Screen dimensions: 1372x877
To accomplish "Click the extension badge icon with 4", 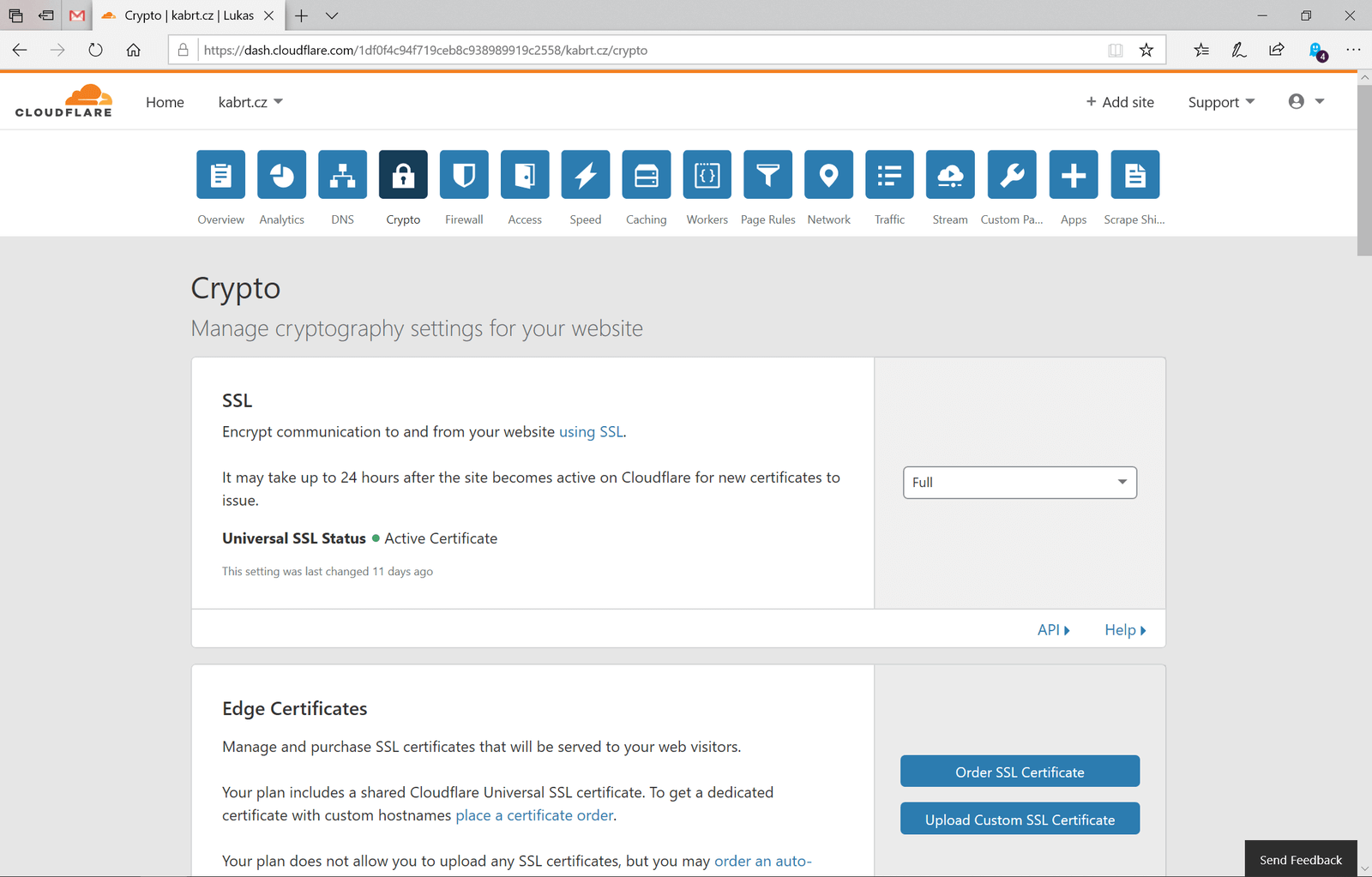I will point(1317,51).
